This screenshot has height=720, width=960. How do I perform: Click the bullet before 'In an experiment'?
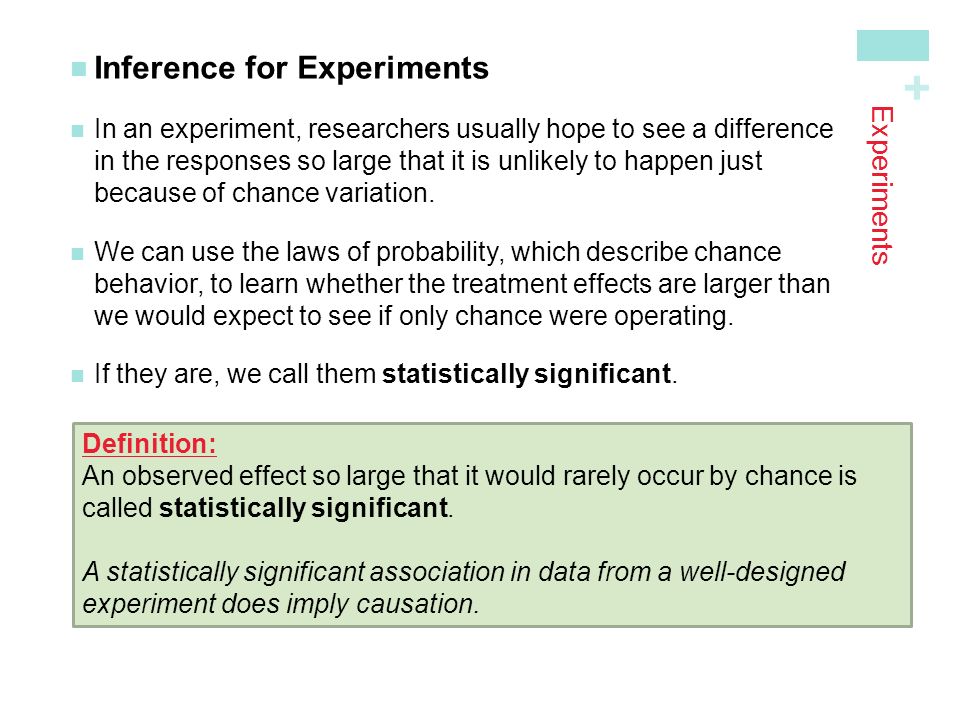tap(77, 131)
